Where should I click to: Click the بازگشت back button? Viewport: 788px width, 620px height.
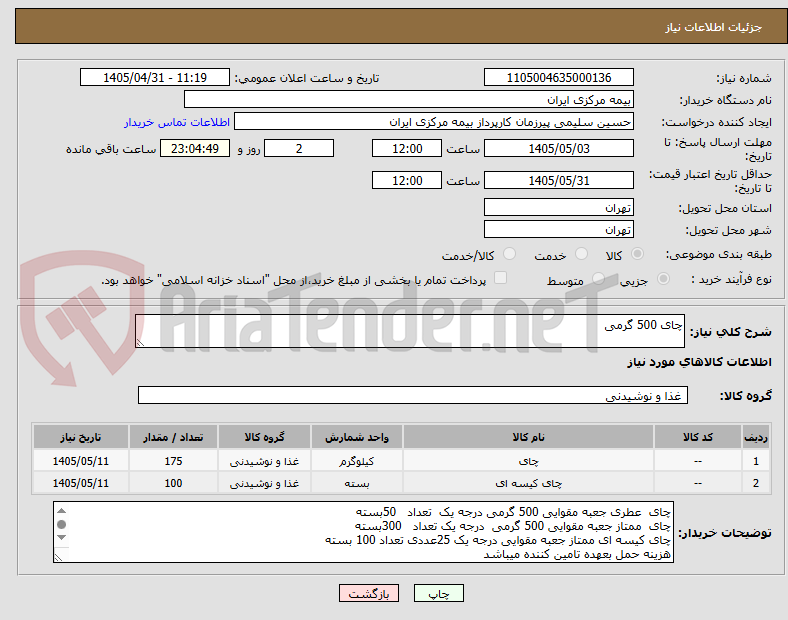[x=369, y=593]
